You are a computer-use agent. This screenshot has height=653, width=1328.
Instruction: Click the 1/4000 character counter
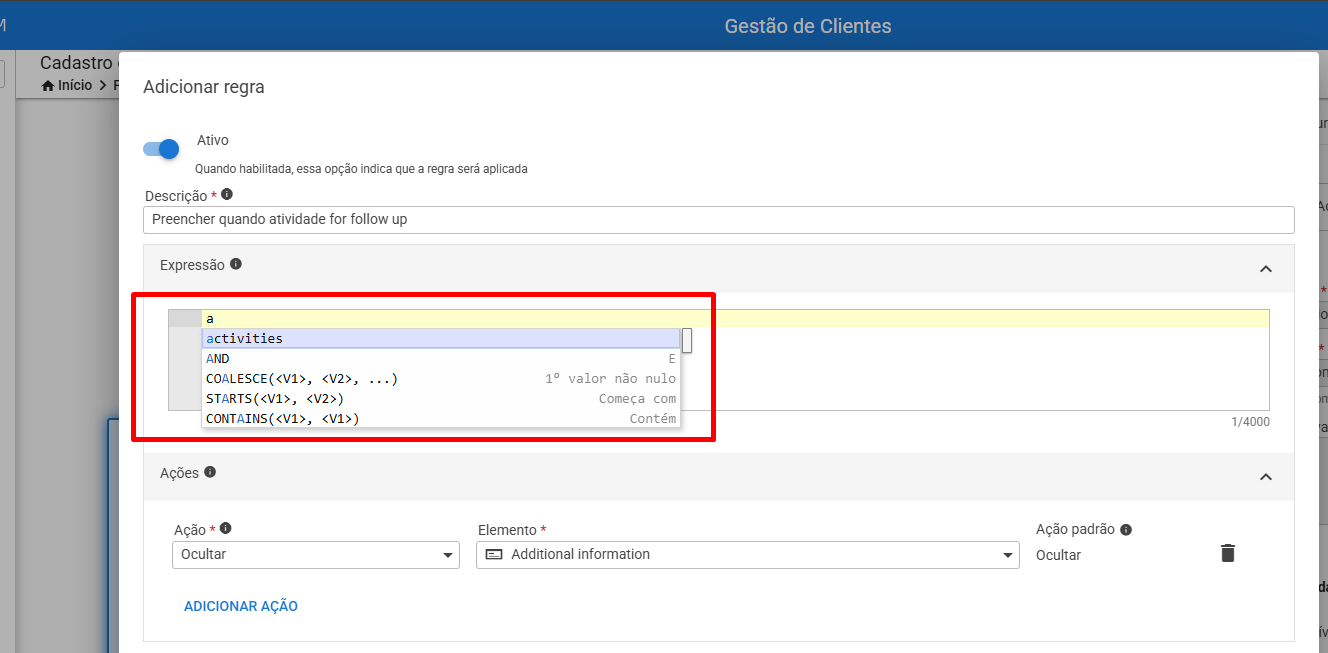tap(1250, 422)
